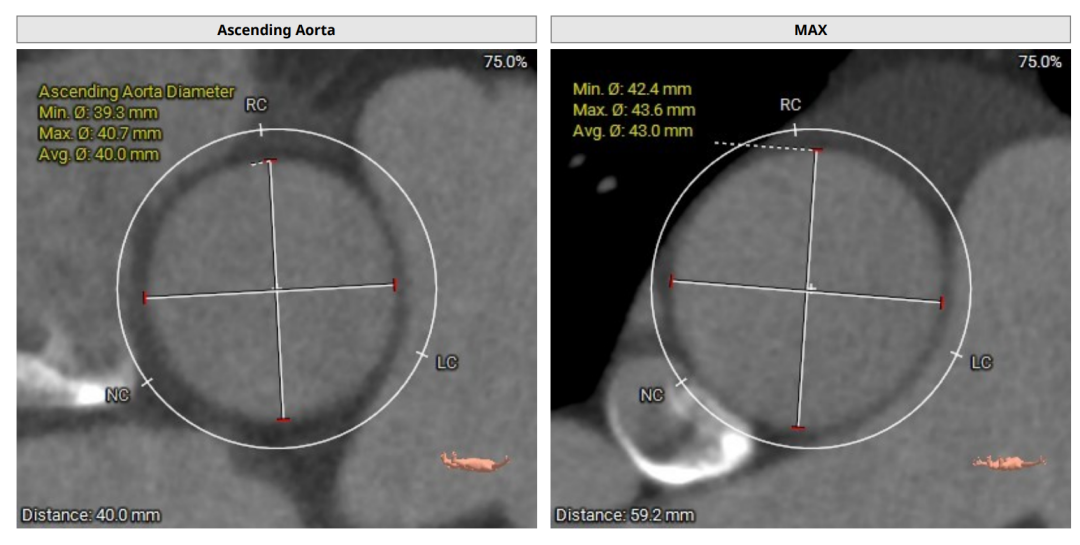Click crosshair center point in Ascending Aorta panel
Image resolution: width=1080 pixels, height=545 pixels.
pyautogui.click(x=276, y=290)
